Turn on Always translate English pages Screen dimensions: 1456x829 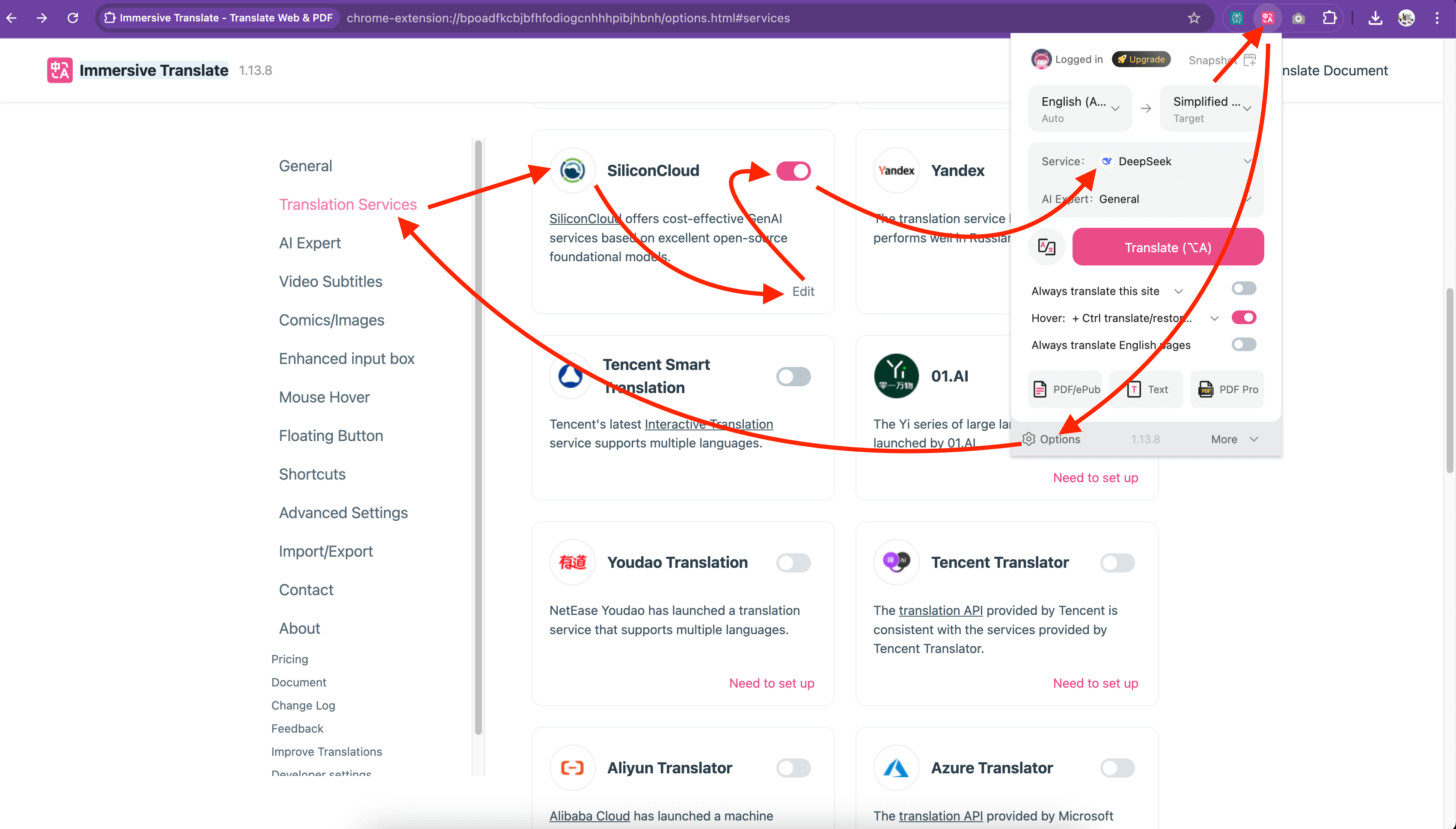point(1244,344)
